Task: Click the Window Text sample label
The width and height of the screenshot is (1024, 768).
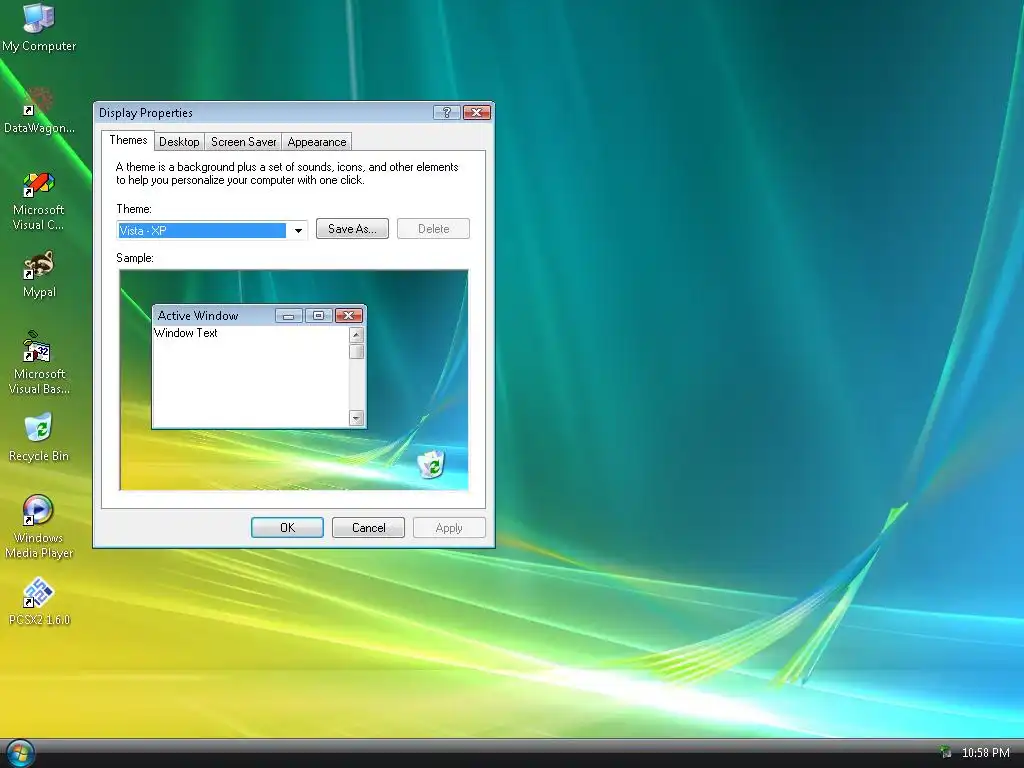Action: [x=185, y=332]
